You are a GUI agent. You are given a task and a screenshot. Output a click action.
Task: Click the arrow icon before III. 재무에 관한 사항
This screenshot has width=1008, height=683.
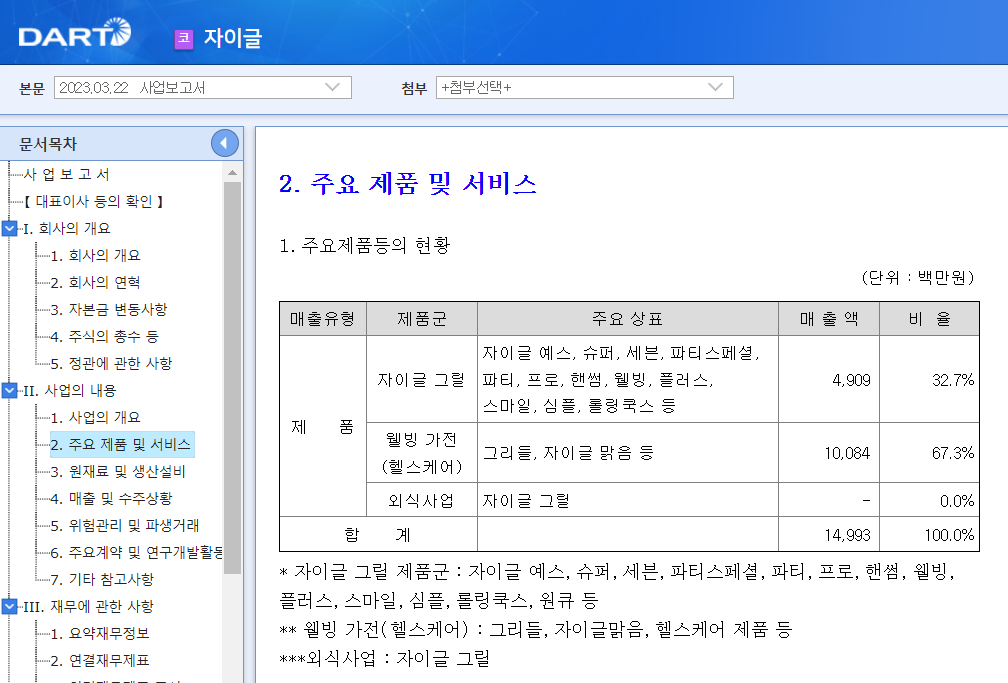click(10, 605)
